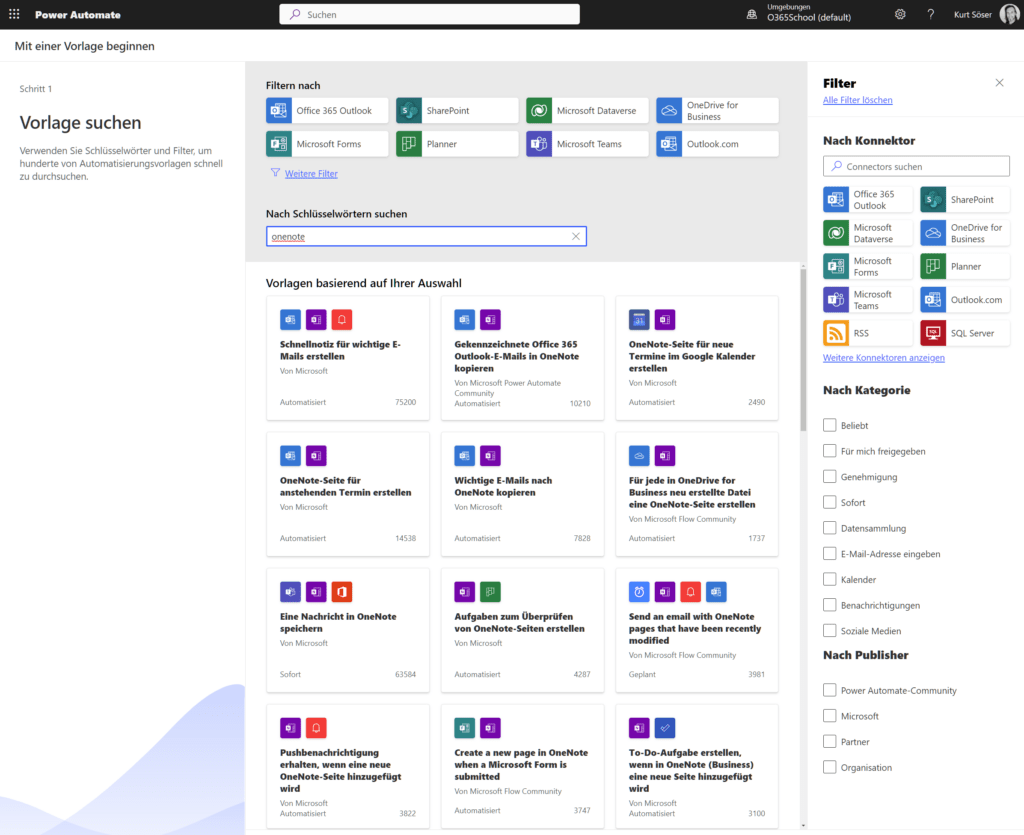Screen dimensions: 1024x835
Task: Toggle the Genehmigung checkbox
Action: [x=829, y=477]
